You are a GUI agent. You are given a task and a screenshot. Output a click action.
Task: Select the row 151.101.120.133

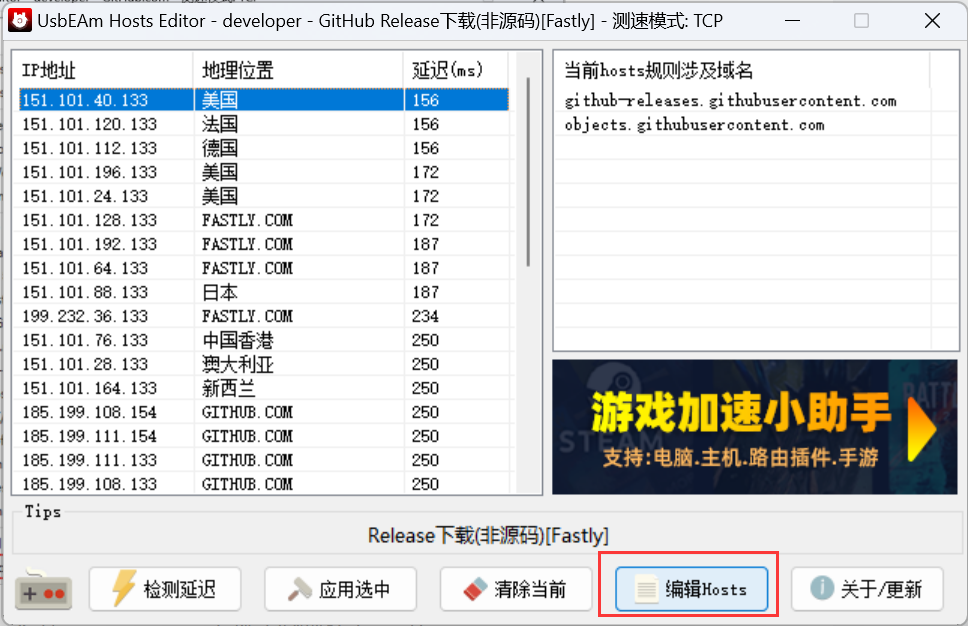[264, 124]
